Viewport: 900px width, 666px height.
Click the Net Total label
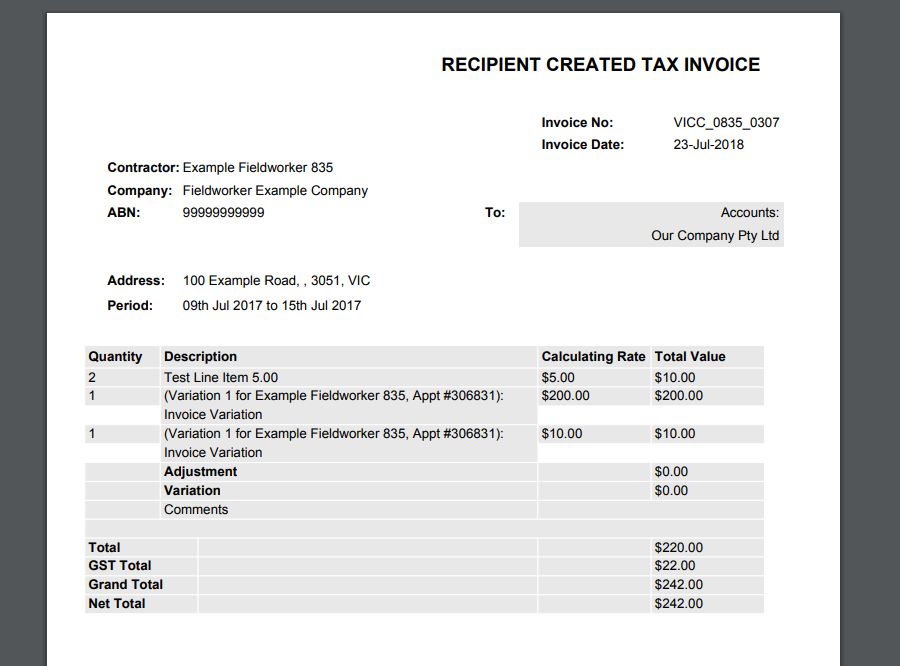(117, 603)
